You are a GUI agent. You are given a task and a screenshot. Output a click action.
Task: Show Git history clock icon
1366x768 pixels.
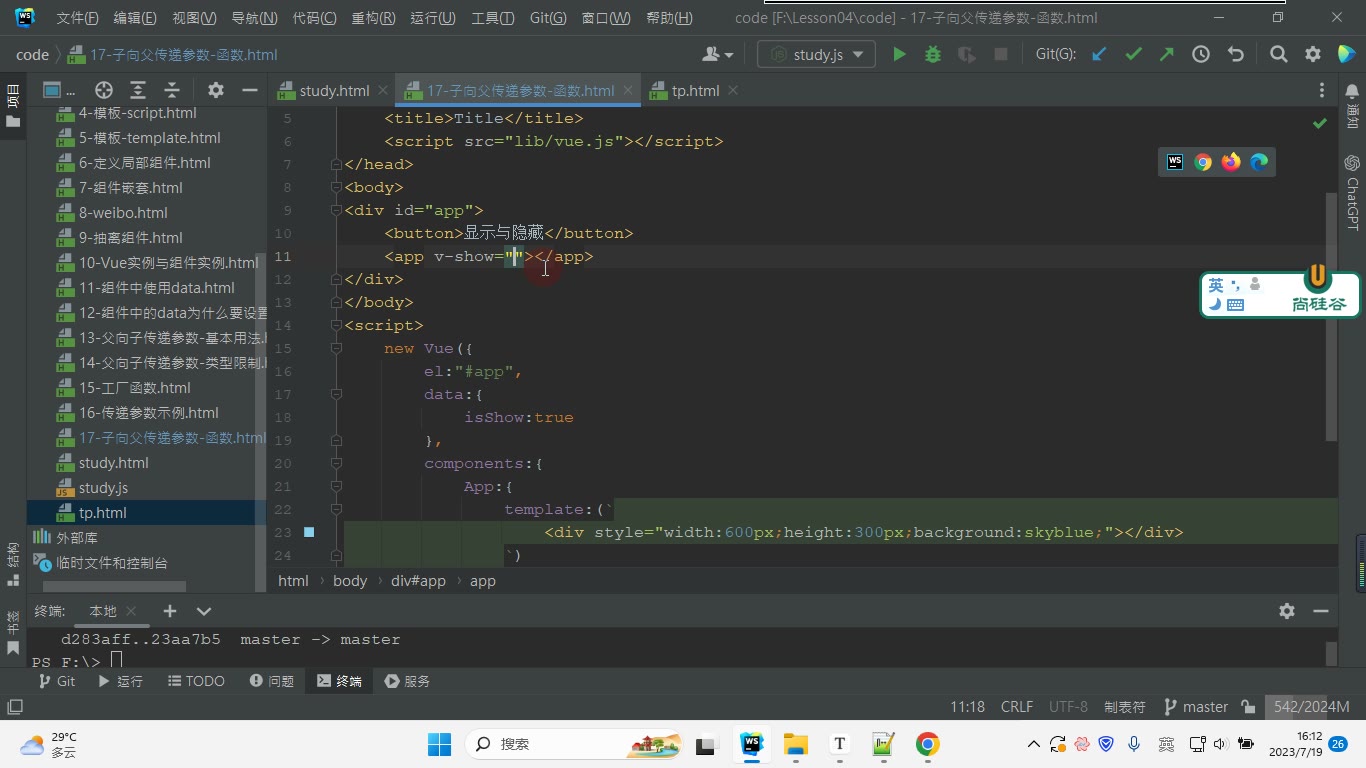click(x=1201, y=55)
